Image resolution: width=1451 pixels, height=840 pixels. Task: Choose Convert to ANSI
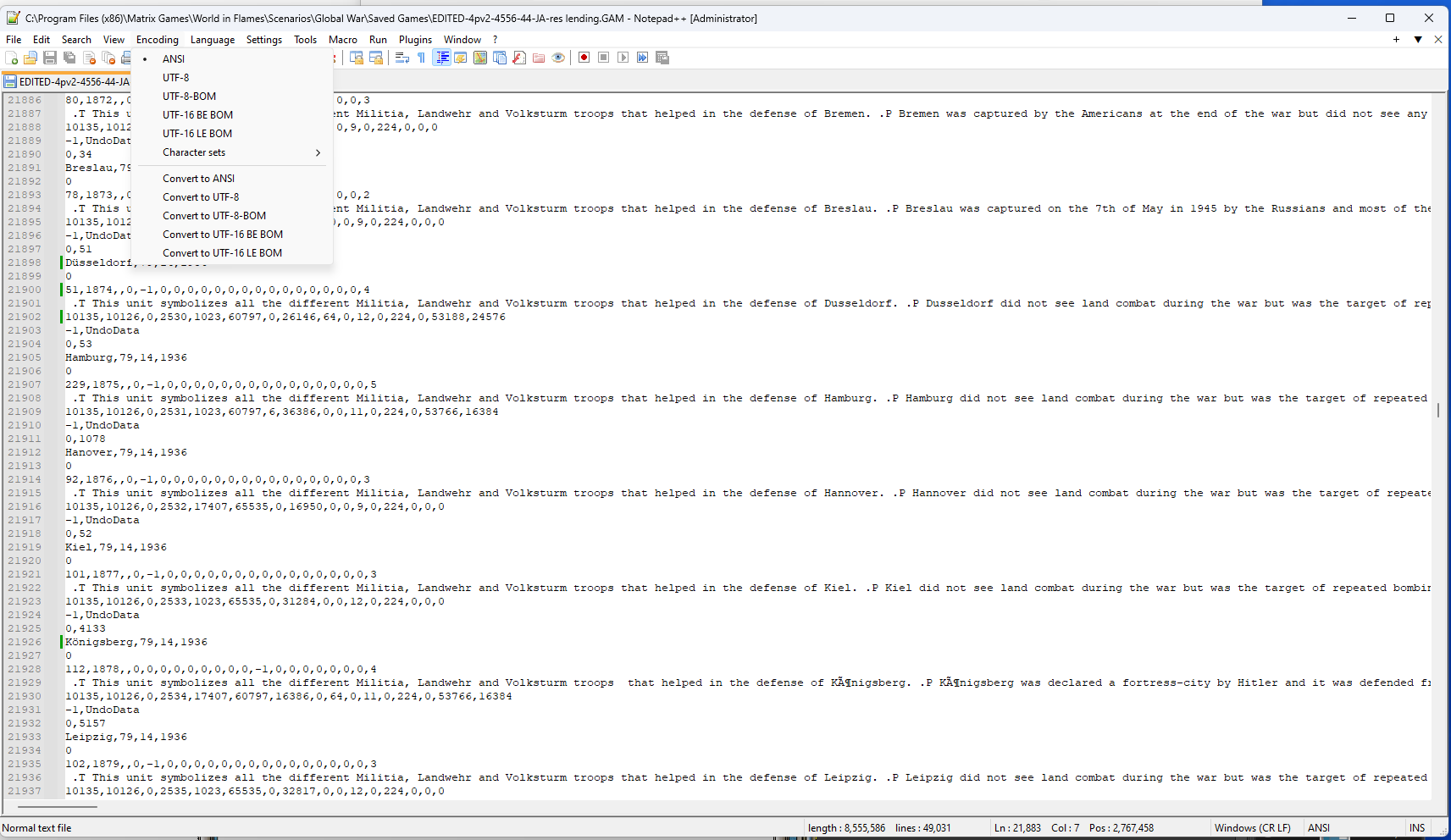tap(232, 179)
